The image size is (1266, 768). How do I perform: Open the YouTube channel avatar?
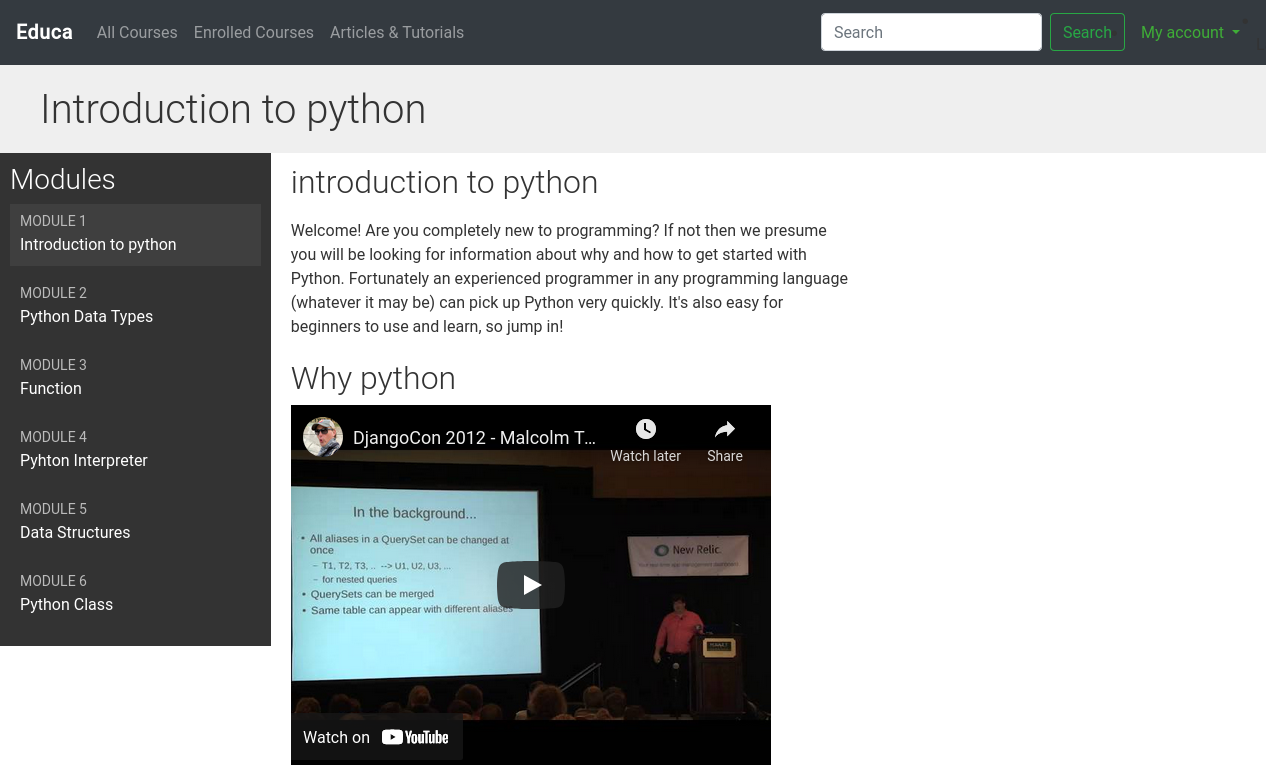pyautogui.click(x=323, y=437)
